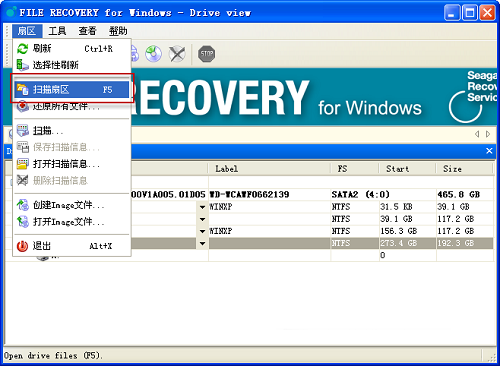Screen dimensions: 500x366
Task: Open the 查看 menu
Action: coord(87,31)
